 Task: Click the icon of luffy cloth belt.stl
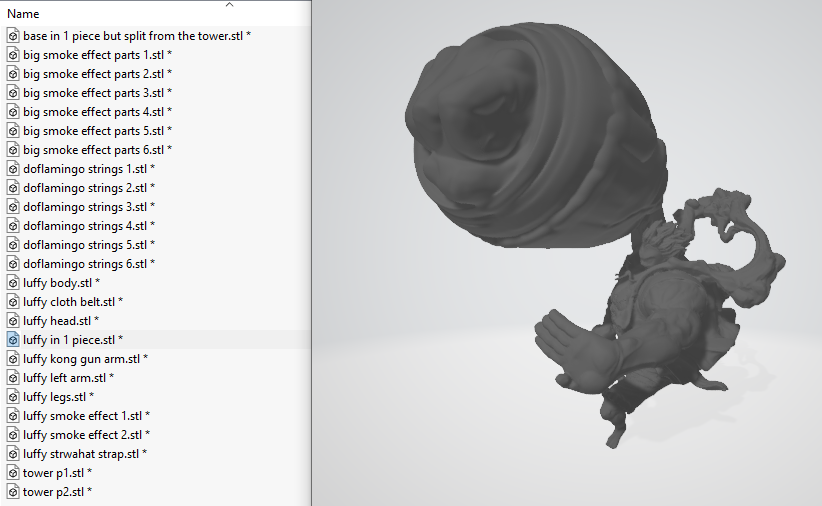13,302
